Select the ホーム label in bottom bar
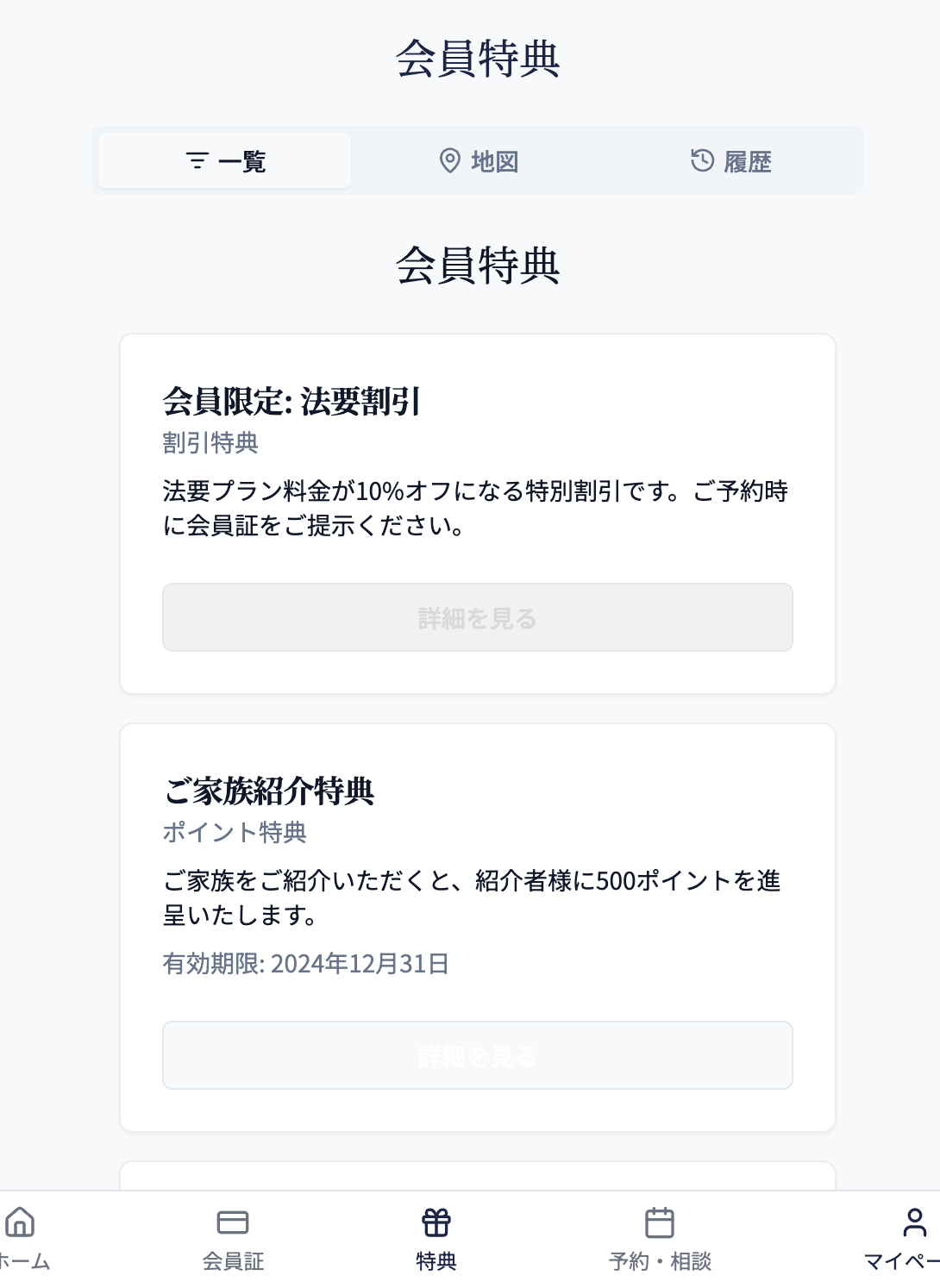Viewport: 940px width, 1288px height. (24, 1262)
